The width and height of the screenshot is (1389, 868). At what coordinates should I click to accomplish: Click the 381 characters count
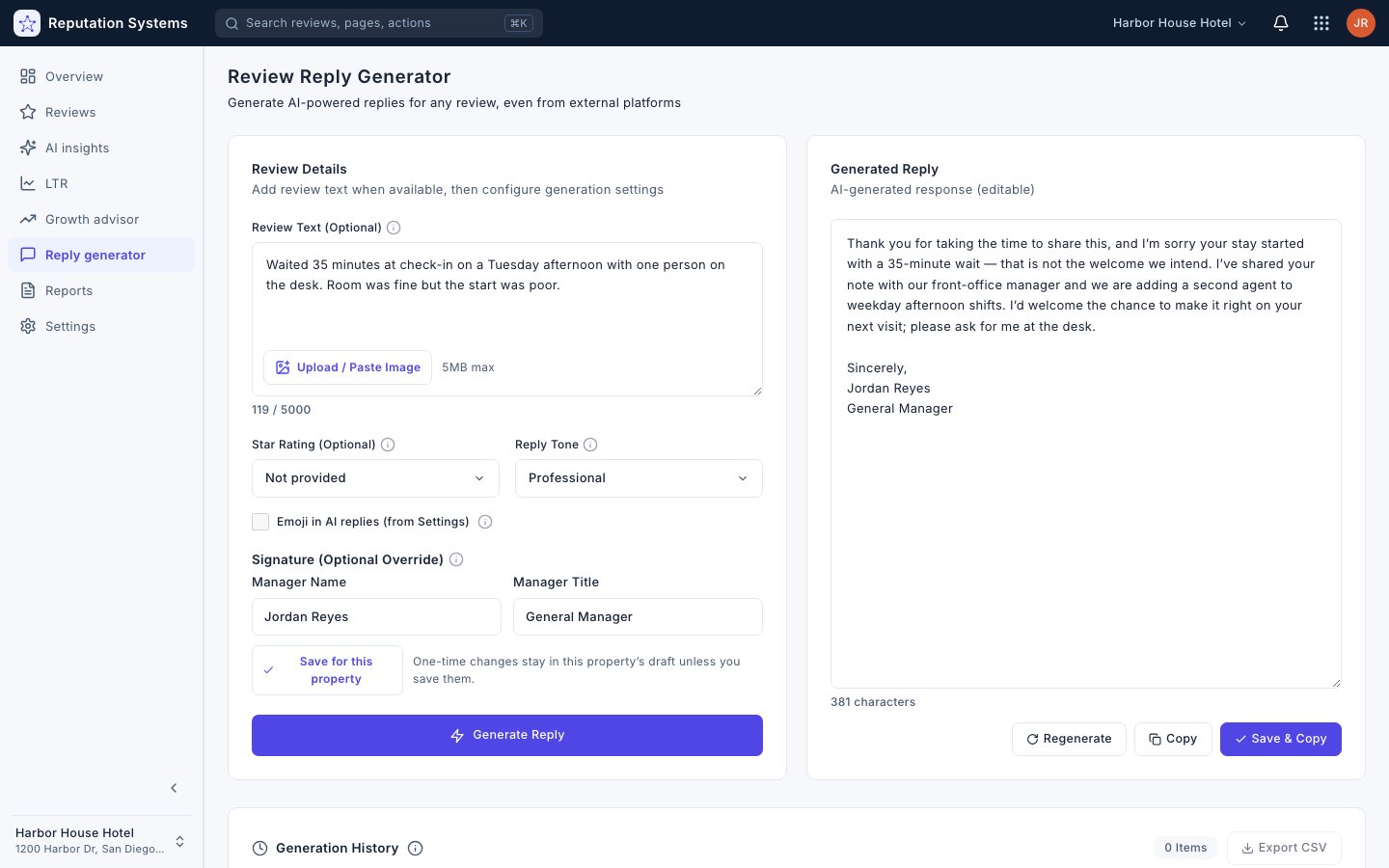click(x=873, y=702)
